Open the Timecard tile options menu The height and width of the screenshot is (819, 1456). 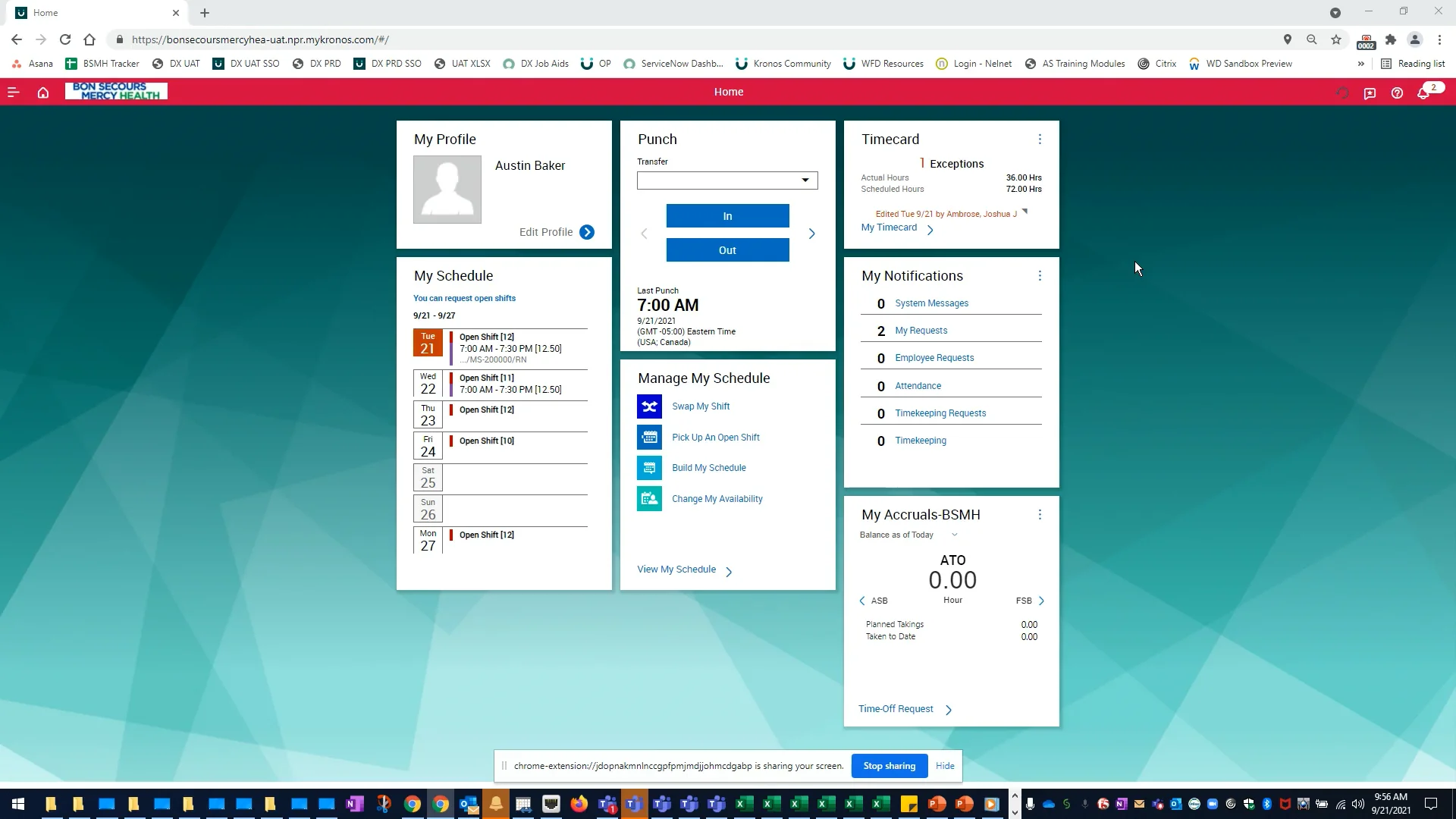1040,140
